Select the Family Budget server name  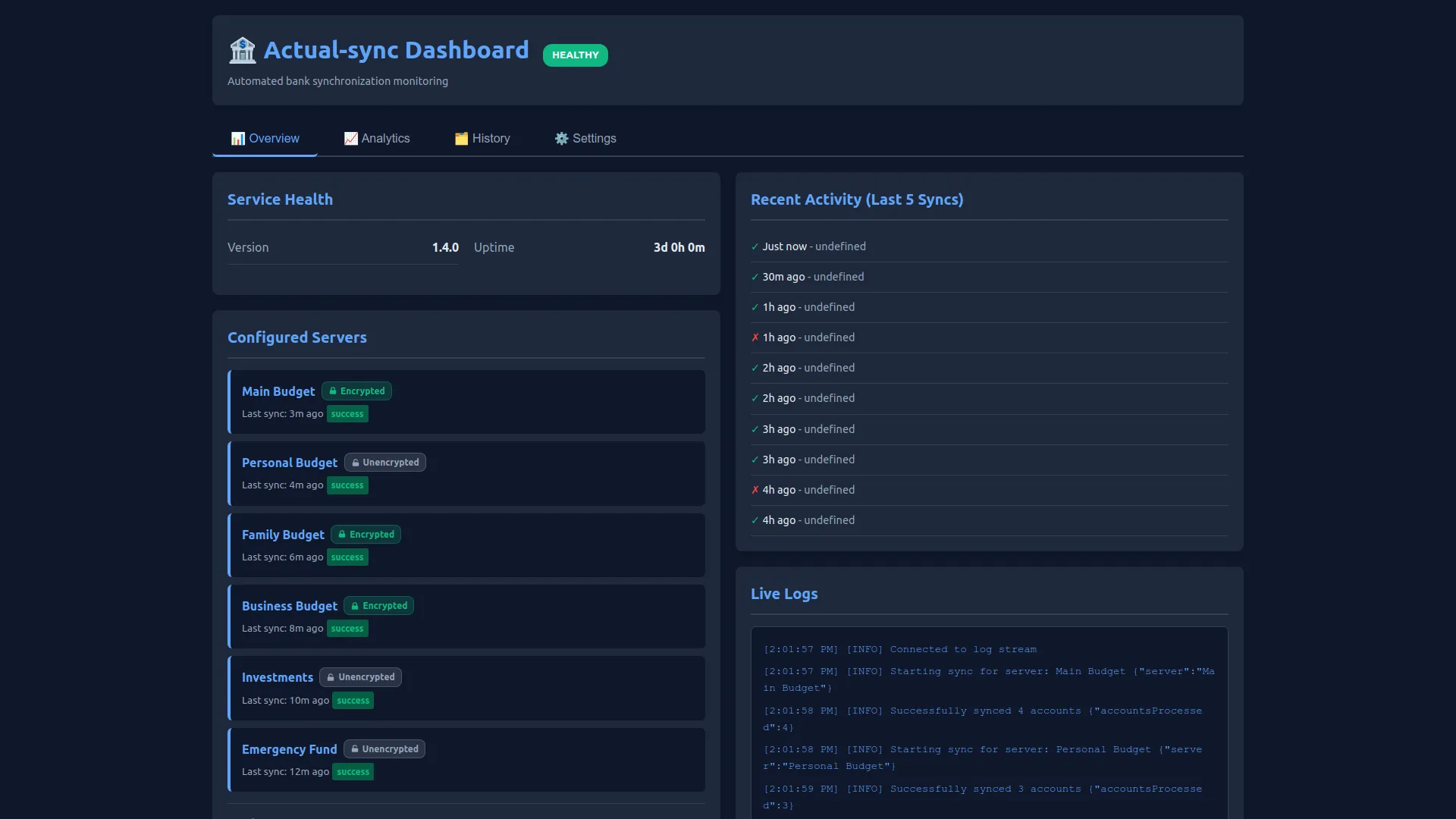coord(283,535)
